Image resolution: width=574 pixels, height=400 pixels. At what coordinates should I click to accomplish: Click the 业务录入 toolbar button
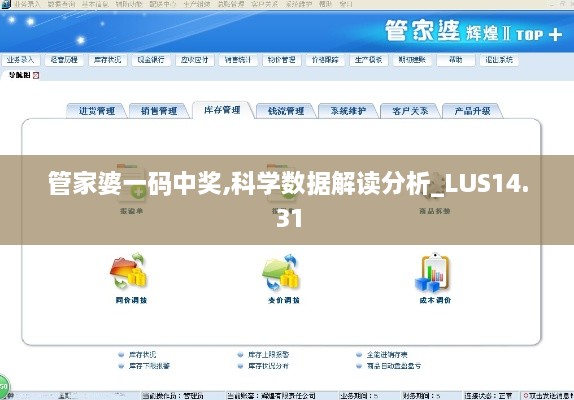(x=21, y=60)
